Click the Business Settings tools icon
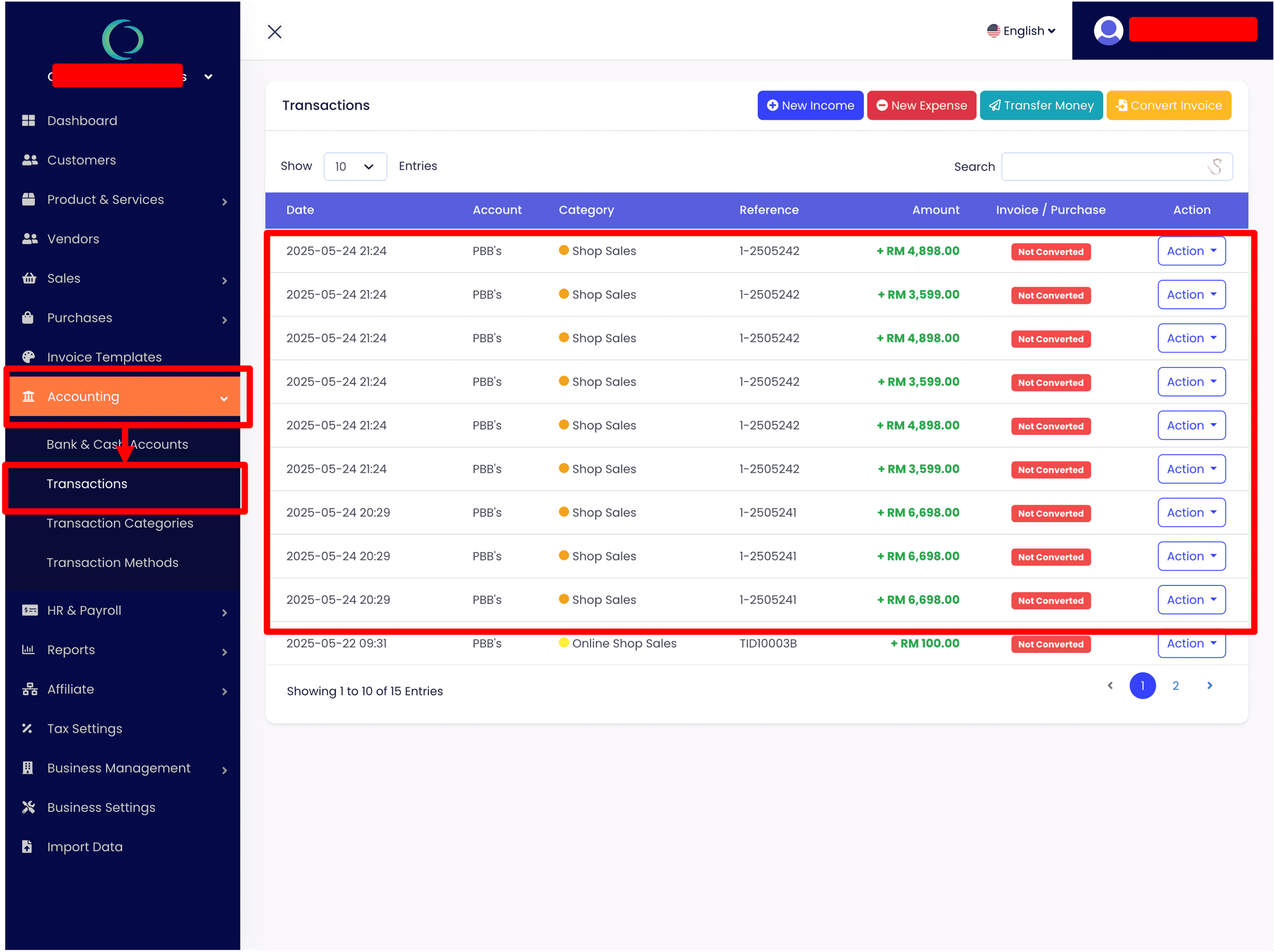The image size is (1274, 952). pos(28,807)
